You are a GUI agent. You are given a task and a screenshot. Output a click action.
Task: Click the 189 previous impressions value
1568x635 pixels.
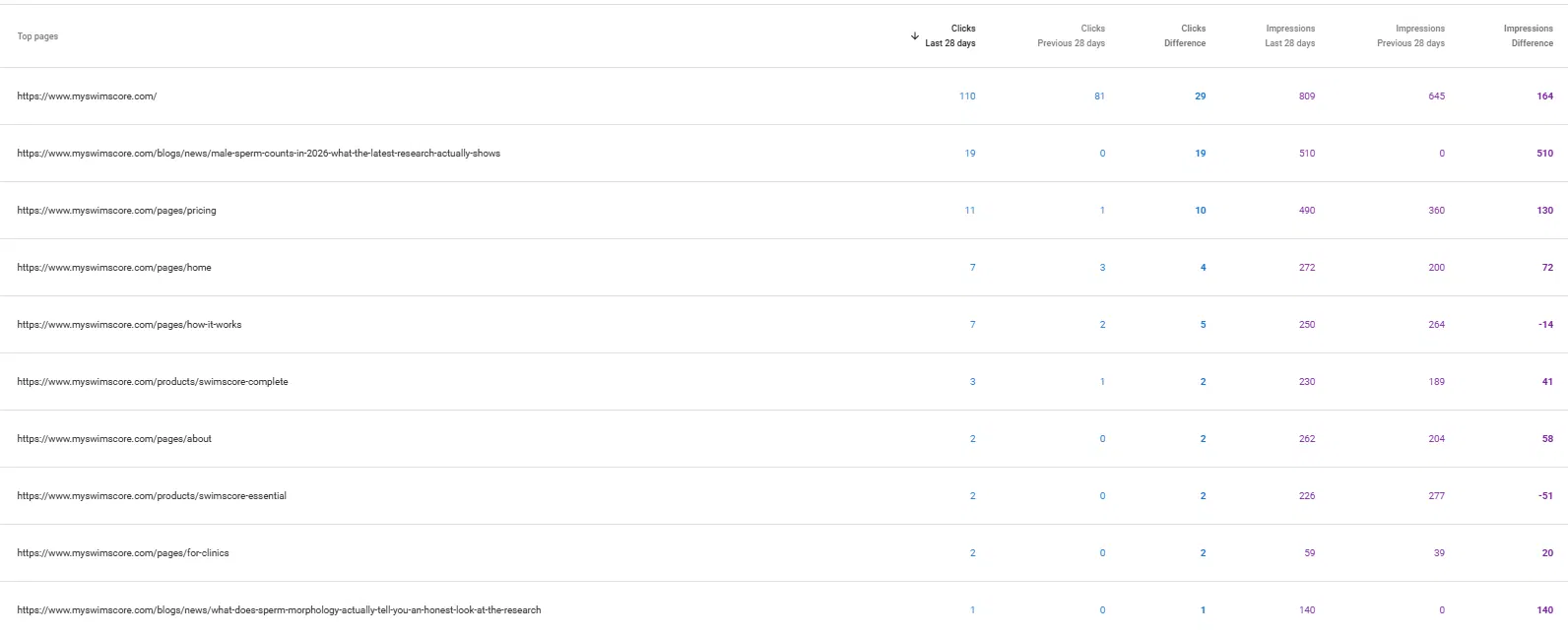point(1437,382)
